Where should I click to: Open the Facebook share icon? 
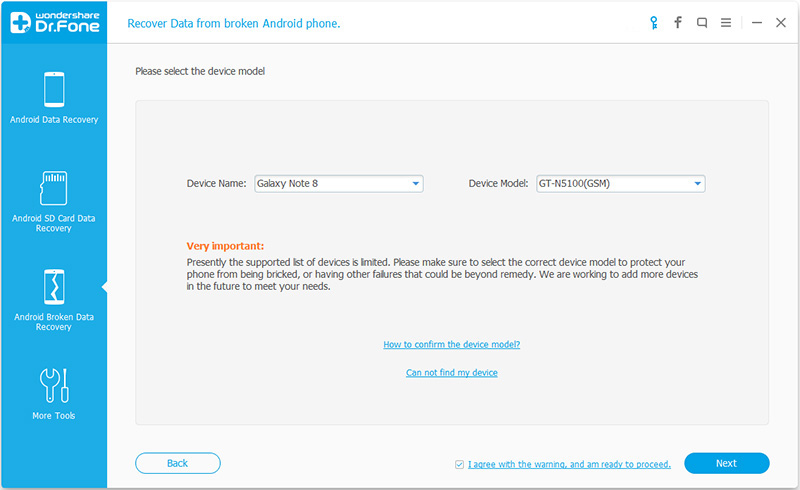pyautogui.click(x=678, y=22)
